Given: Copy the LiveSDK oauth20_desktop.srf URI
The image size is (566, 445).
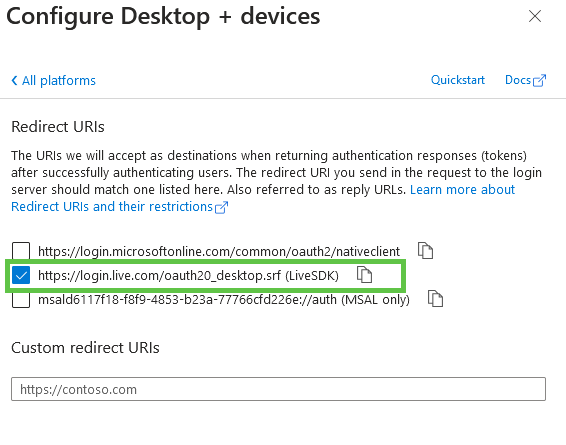Looking at the screenshot, I should [x=364, y=275].
